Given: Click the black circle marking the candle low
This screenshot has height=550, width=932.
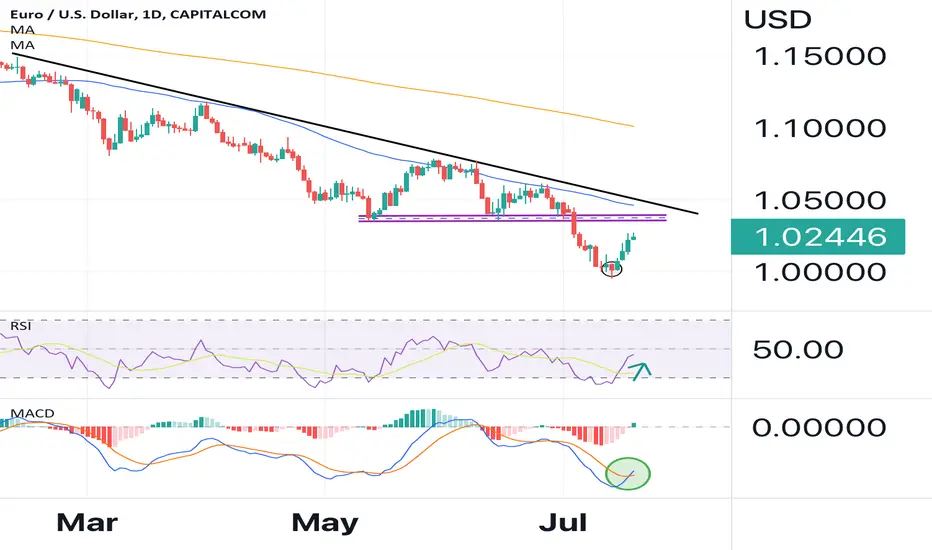Looking at the screenshot, I should click(x=612, y=269).
